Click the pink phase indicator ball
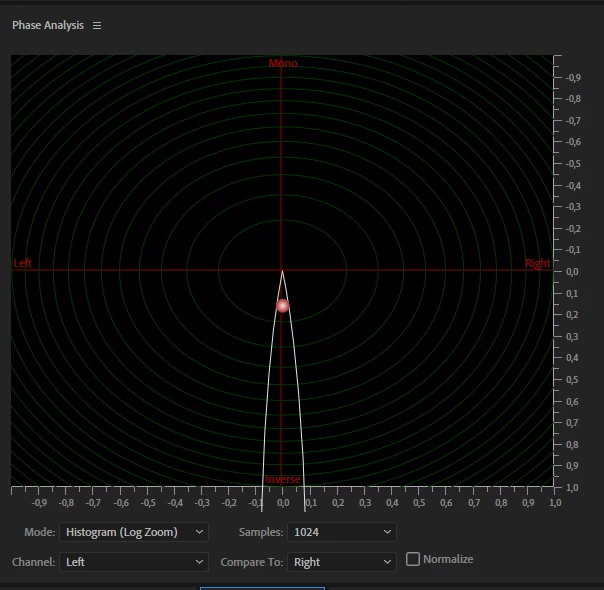 point(283,306)
